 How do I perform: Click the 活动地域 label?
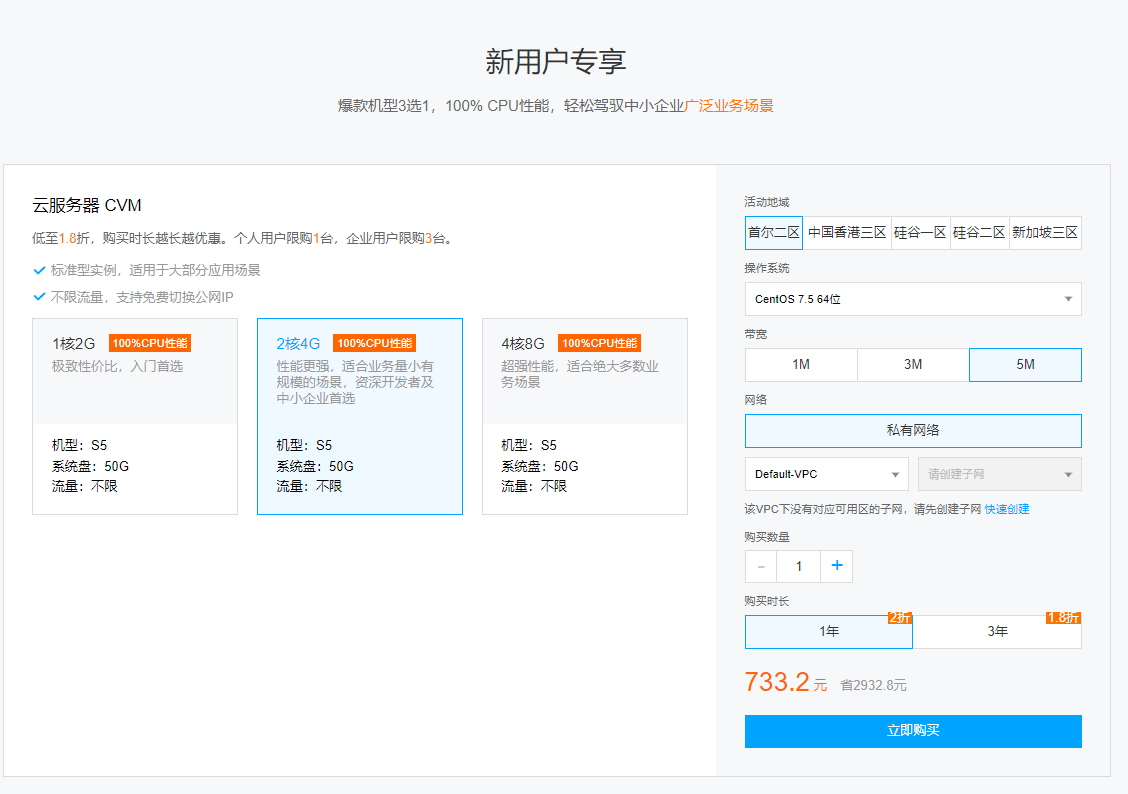click(x=767, y=202)
